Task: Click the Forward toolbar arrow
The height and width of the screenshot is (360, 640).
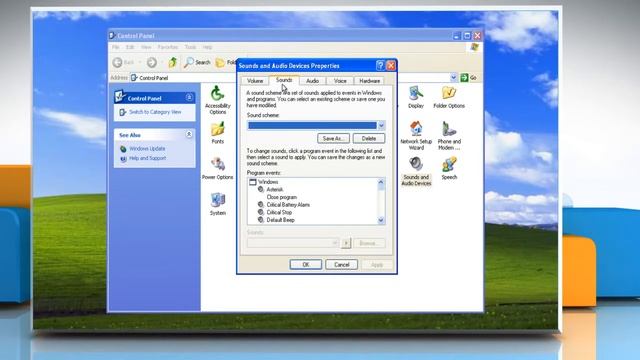Action: (x=152, y=62)
